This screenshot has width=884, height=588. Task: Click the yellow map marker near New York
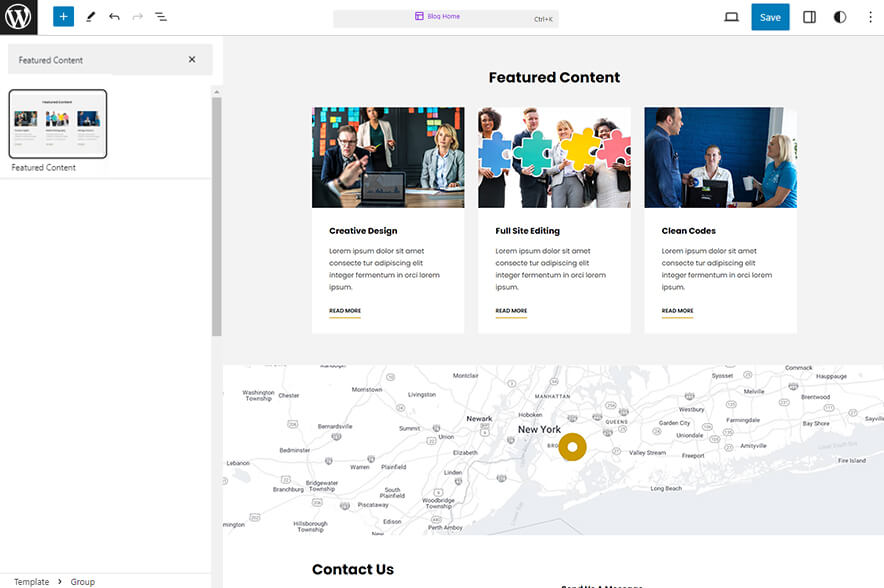[572, 446]
